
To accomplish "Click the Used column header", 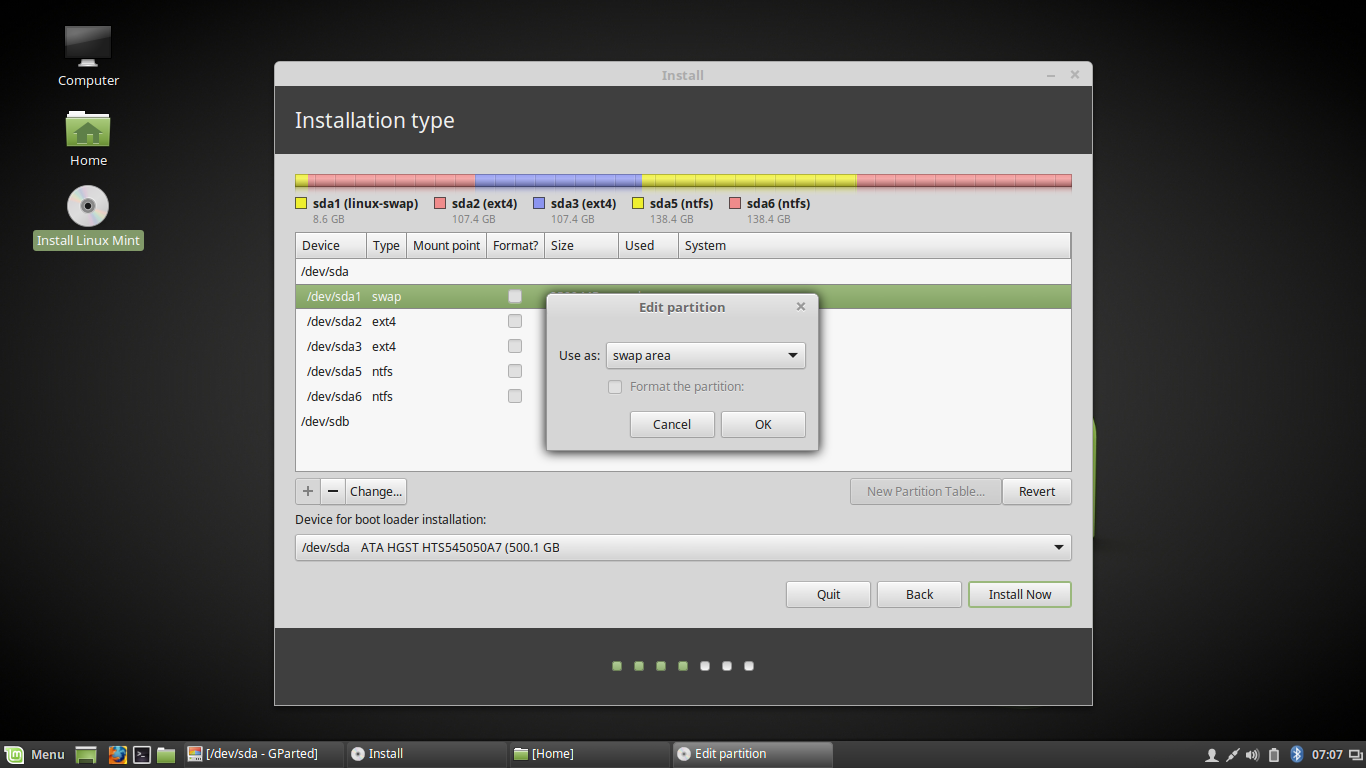I will click(649, 246).
